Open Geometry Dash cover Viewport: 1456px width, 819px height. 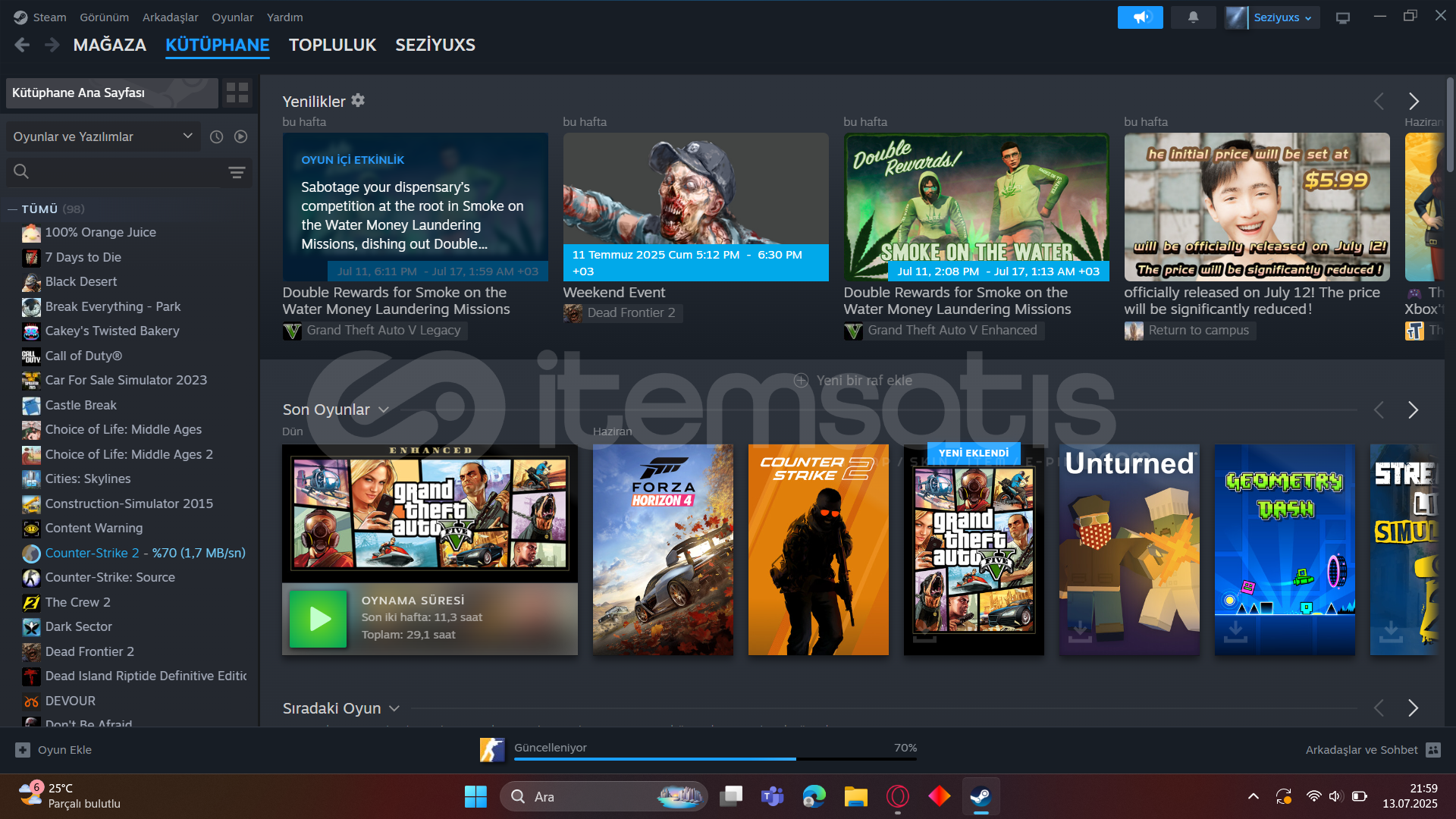click(1285, 550)
